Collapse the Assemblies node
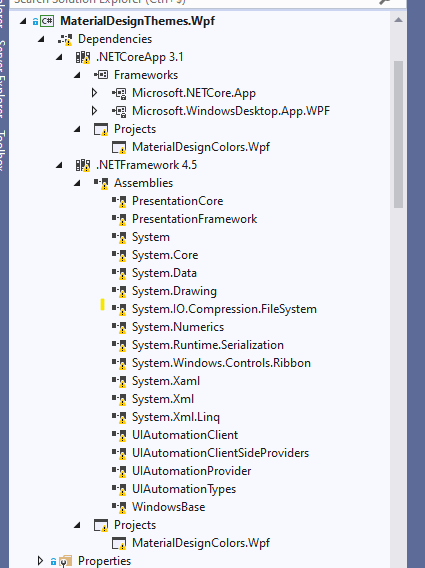The width and height of the screenshot is (425, 568). point(77,183)
